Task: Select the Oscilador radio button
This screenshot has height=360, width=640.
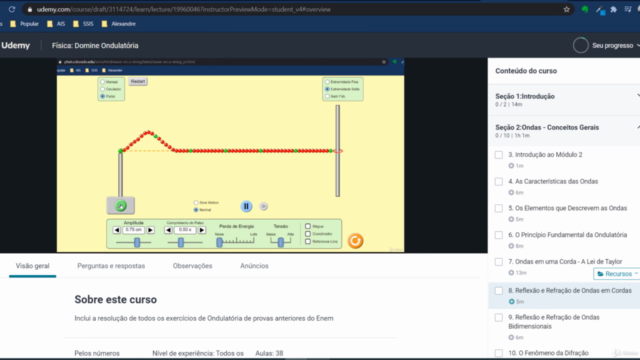Action: (x=102, y=89)
